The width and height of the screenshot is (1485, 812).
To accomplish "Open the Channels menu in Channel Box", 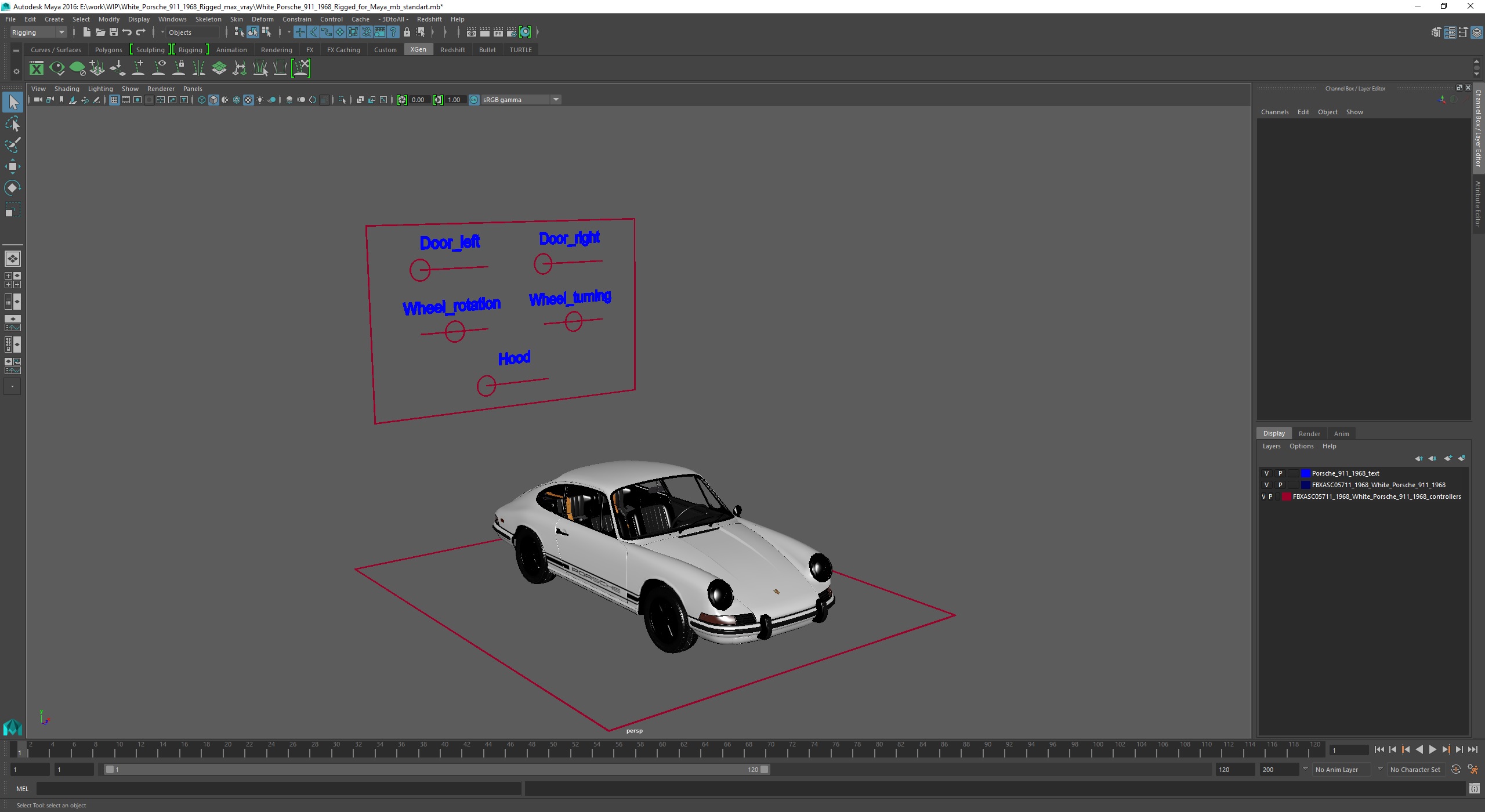I will coord(1274,112).
